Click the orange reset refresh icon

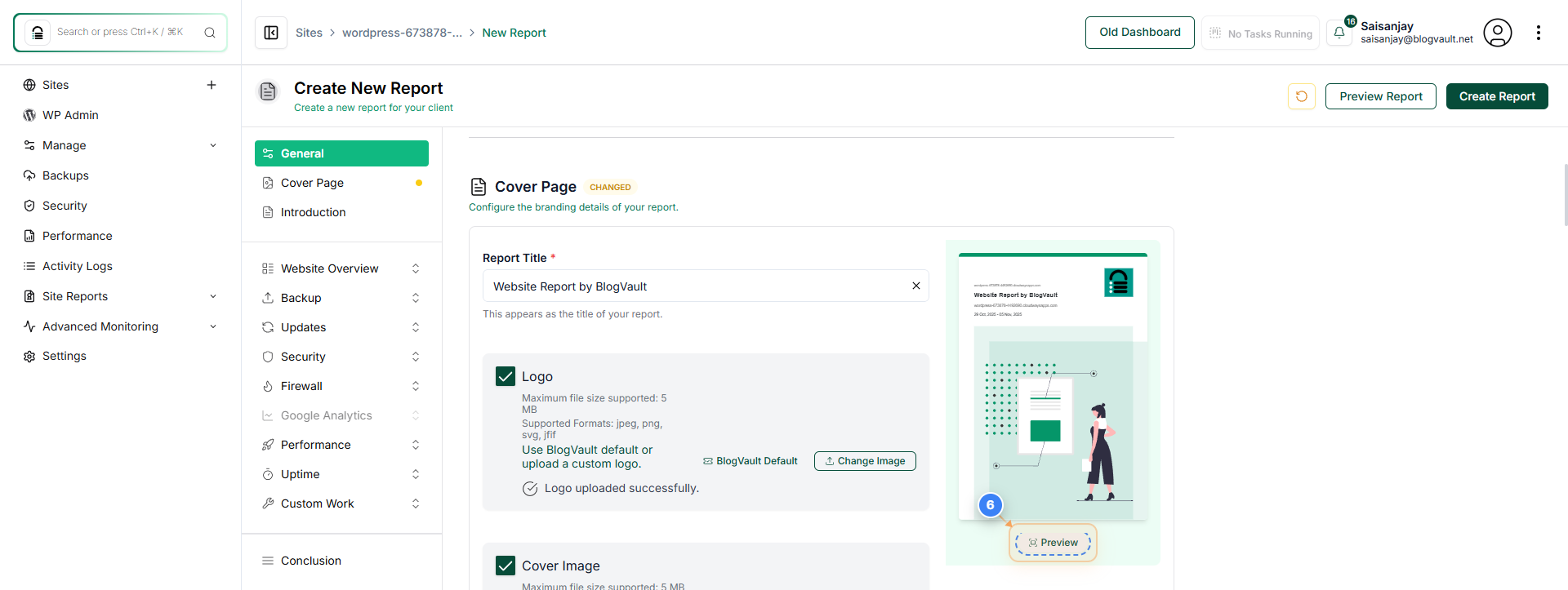pyautogui.click(x=1302, y=96)
